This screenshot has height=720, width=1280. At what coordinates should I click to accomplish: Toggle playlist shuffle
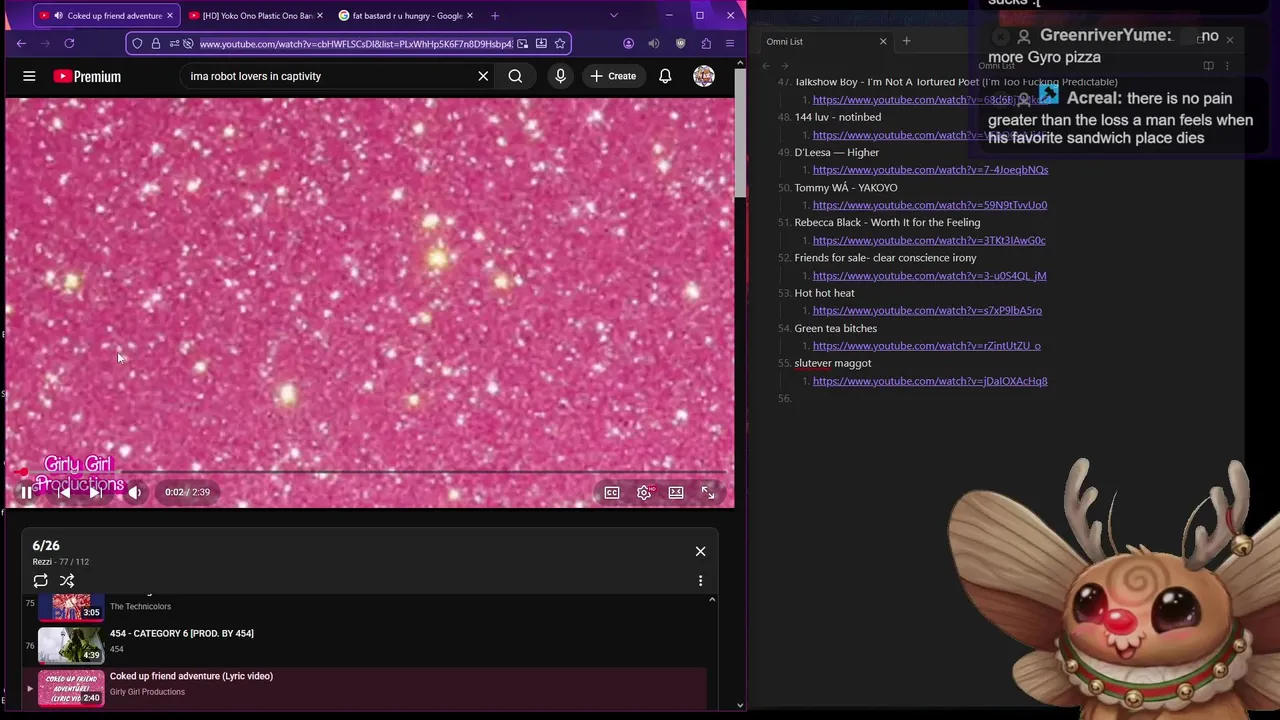coord(67,580)
